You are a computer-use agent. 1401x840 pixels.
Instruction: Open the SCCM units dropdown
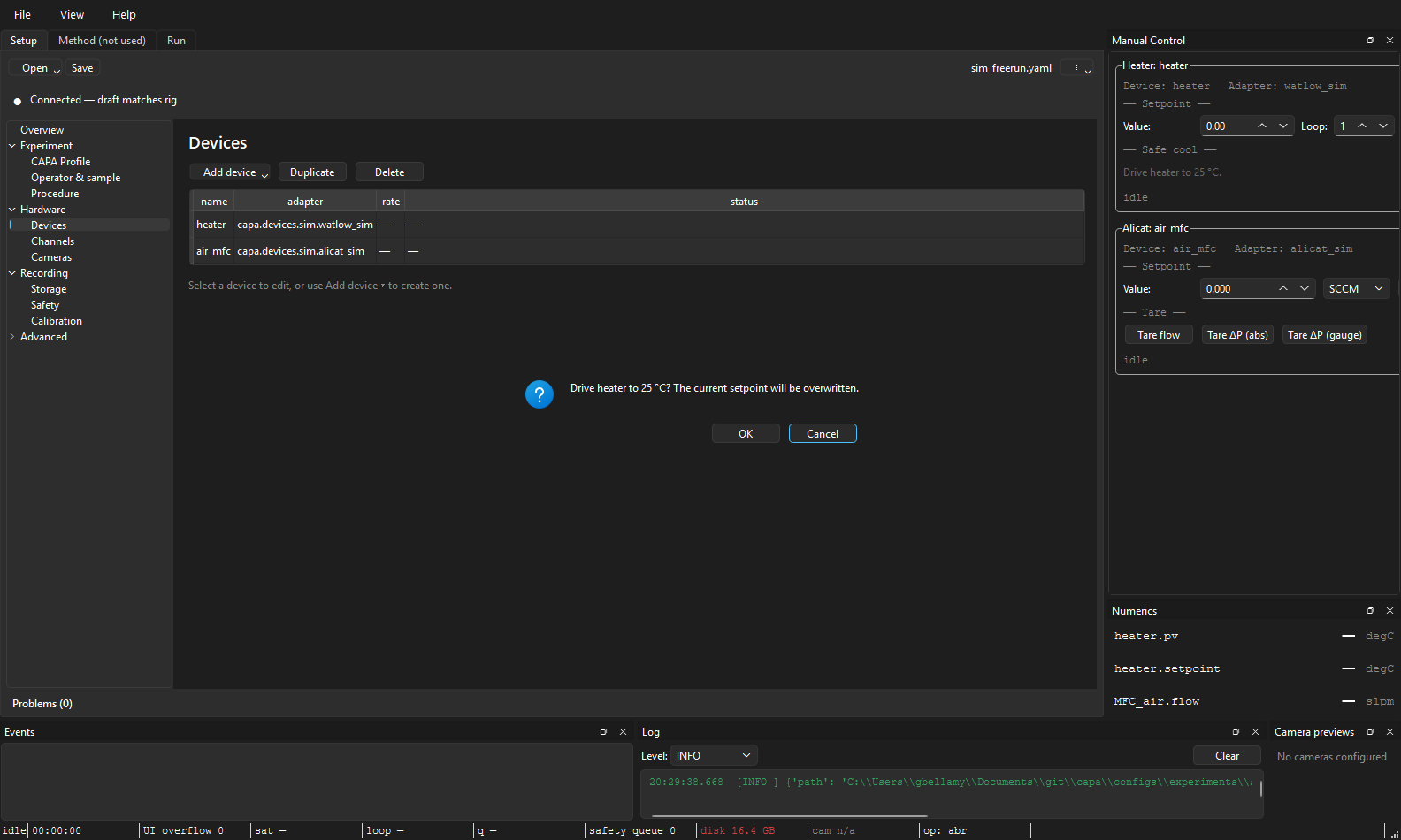pyautogui.click(x=1356, y=289)
